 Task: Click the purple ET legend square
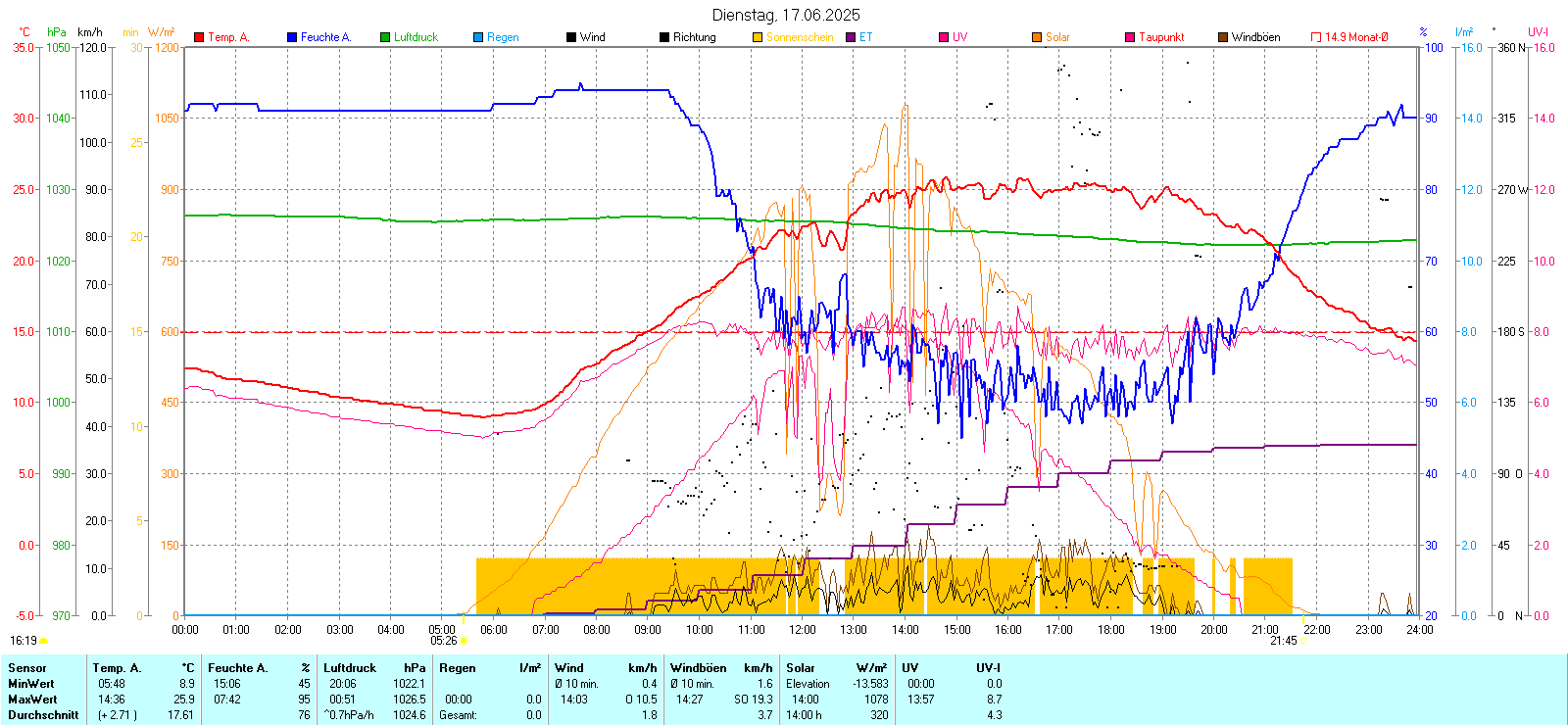[851, 37]
